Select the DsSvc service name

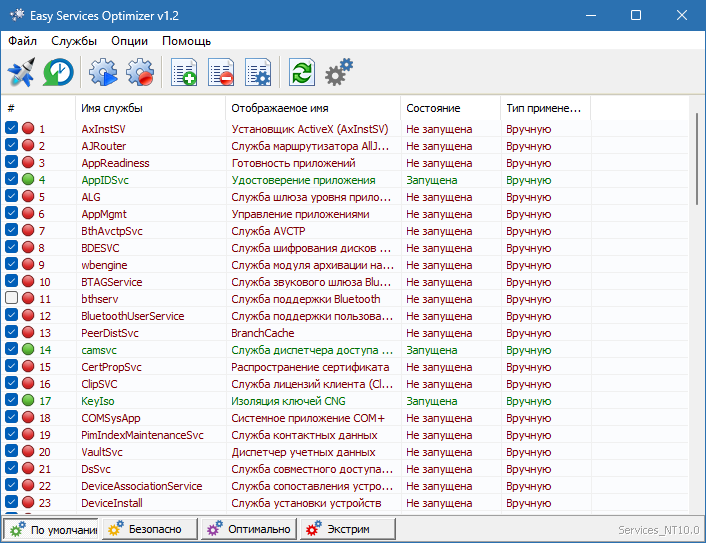96,469
